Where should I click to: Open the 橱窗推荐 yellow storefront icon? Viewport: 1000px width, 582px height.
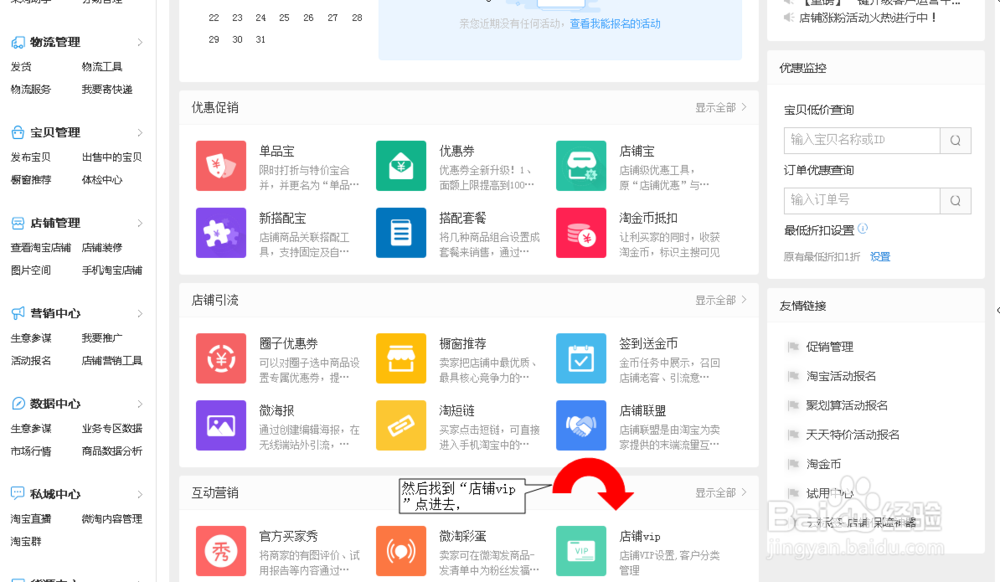pyautogui.click(x=401, y=358)
